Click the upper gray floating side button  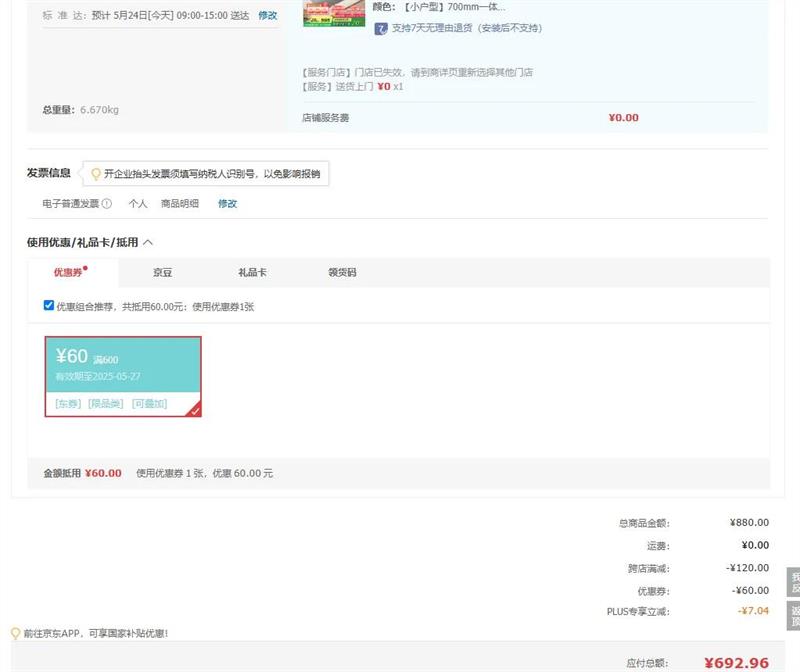[x=794, y=583]
